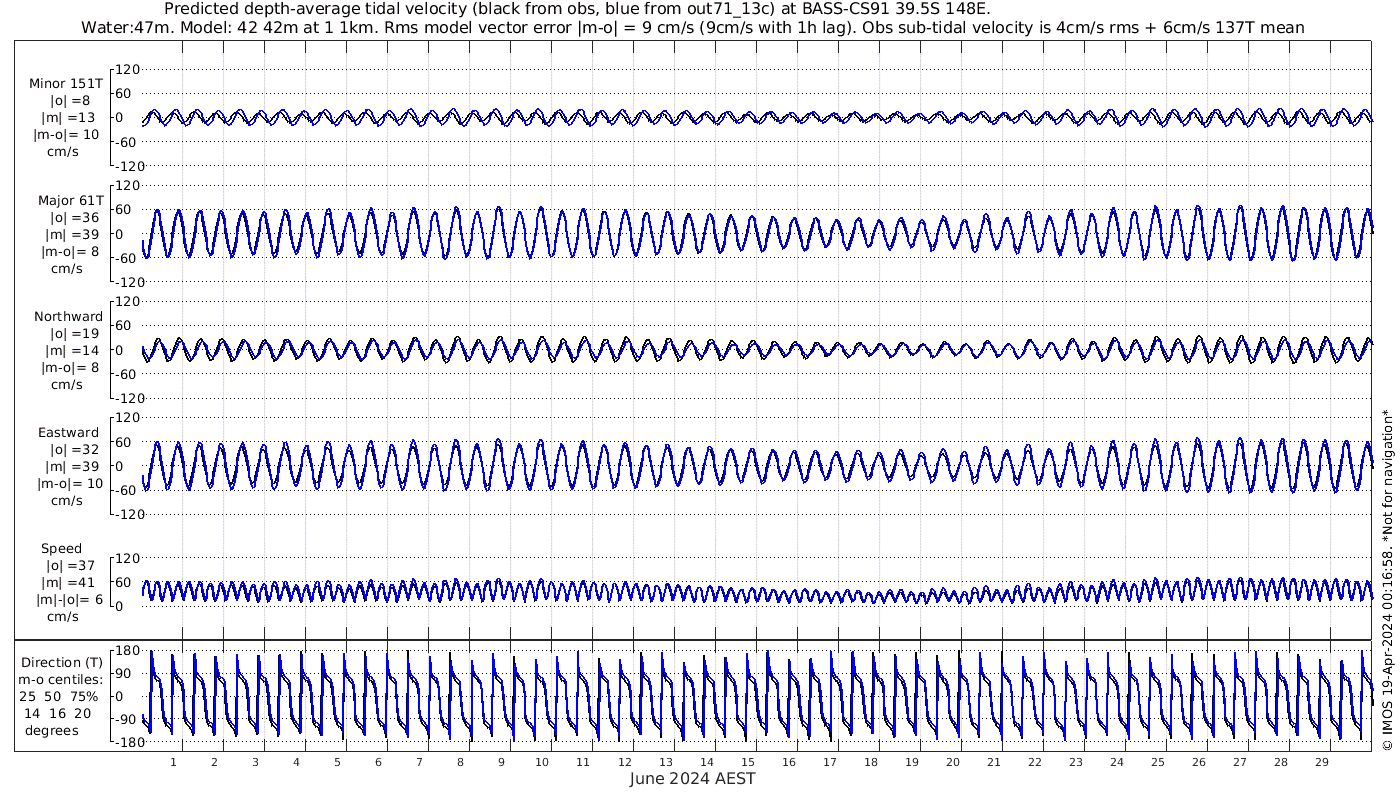The width and height of the screenshot is (1400, 800).
Task: Click the '|o| =36' value in Major panel
Action: tap(75, 217)
